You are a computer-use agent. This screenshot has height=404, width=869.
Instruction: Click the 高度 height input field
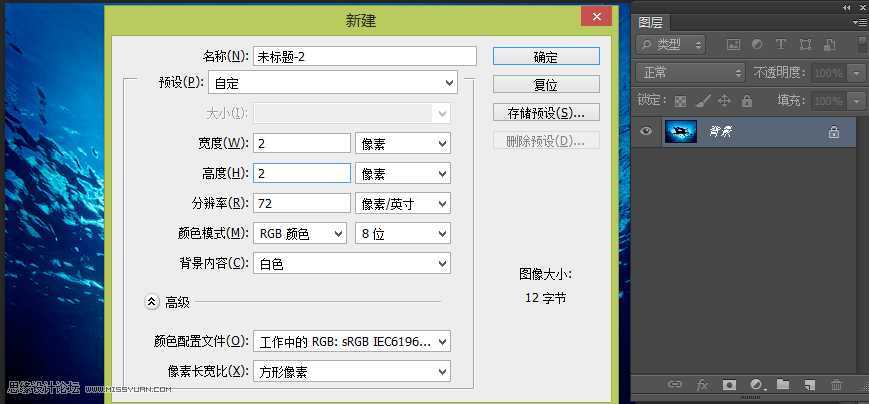tap(301, 173)
